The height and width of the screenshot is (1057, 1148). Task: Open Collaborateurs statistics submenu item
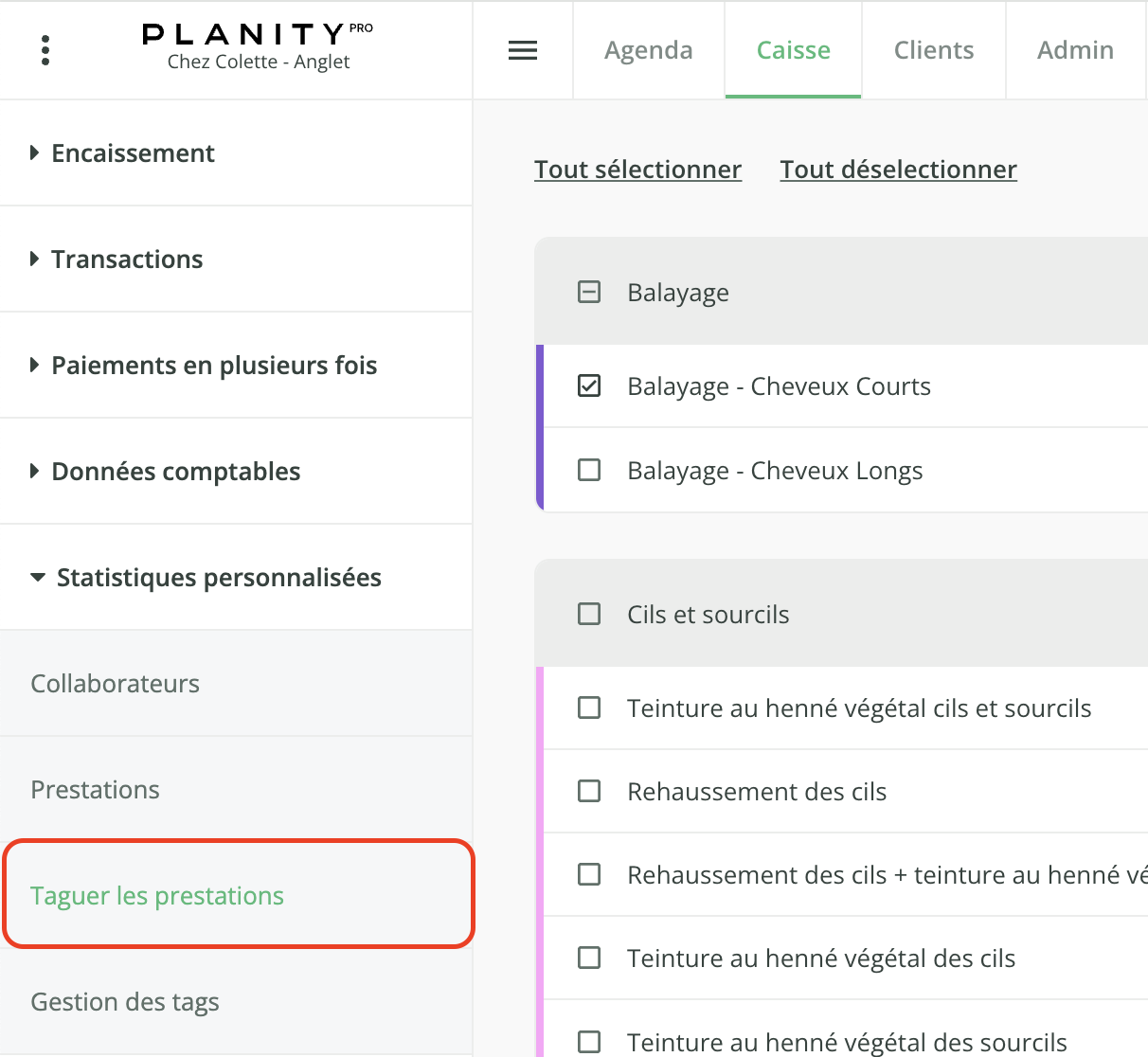(236, 684)
